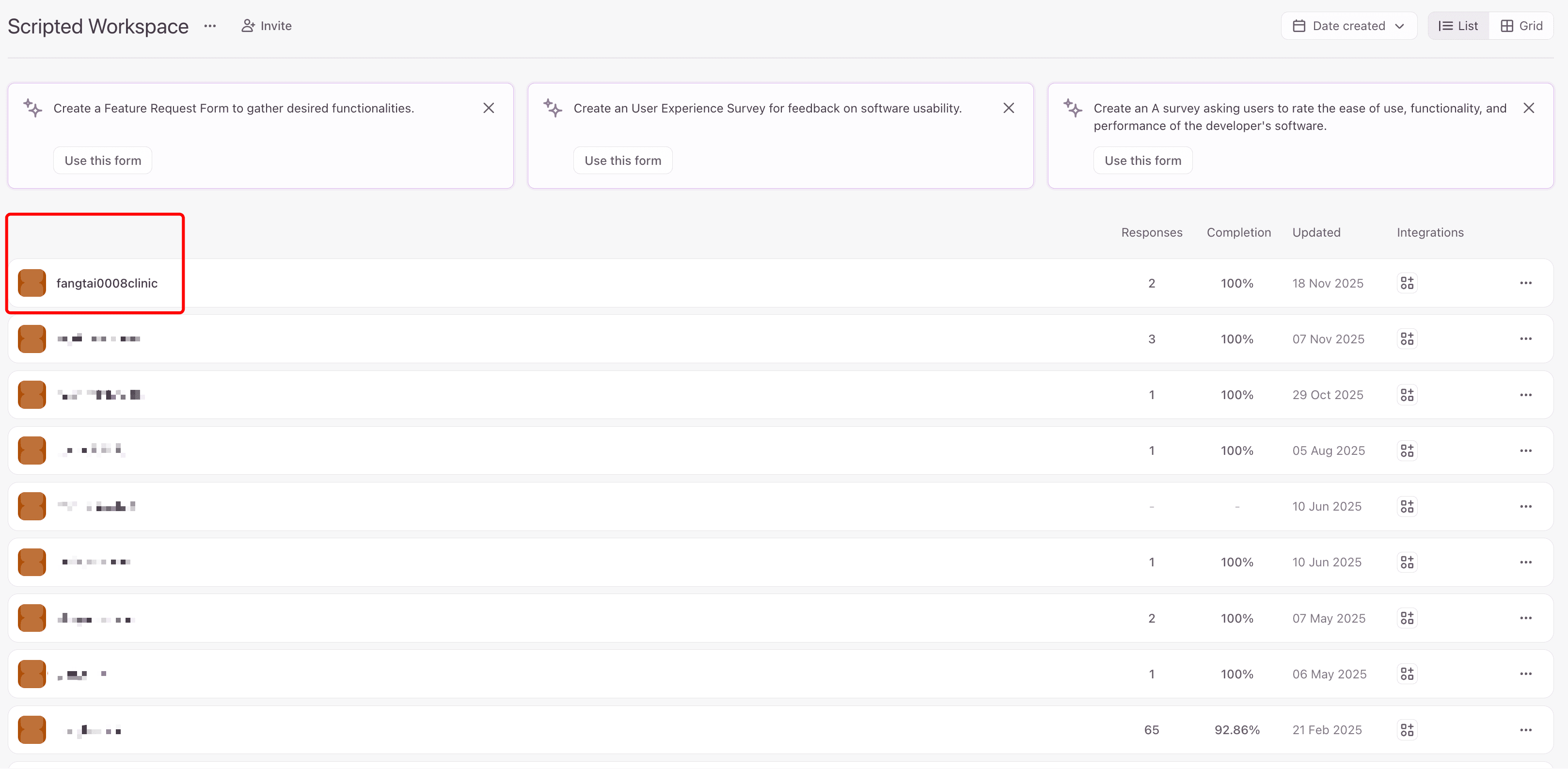Open the workspace options ellipsis menu
Screen dimensions: 1568x771
[210, 26]
